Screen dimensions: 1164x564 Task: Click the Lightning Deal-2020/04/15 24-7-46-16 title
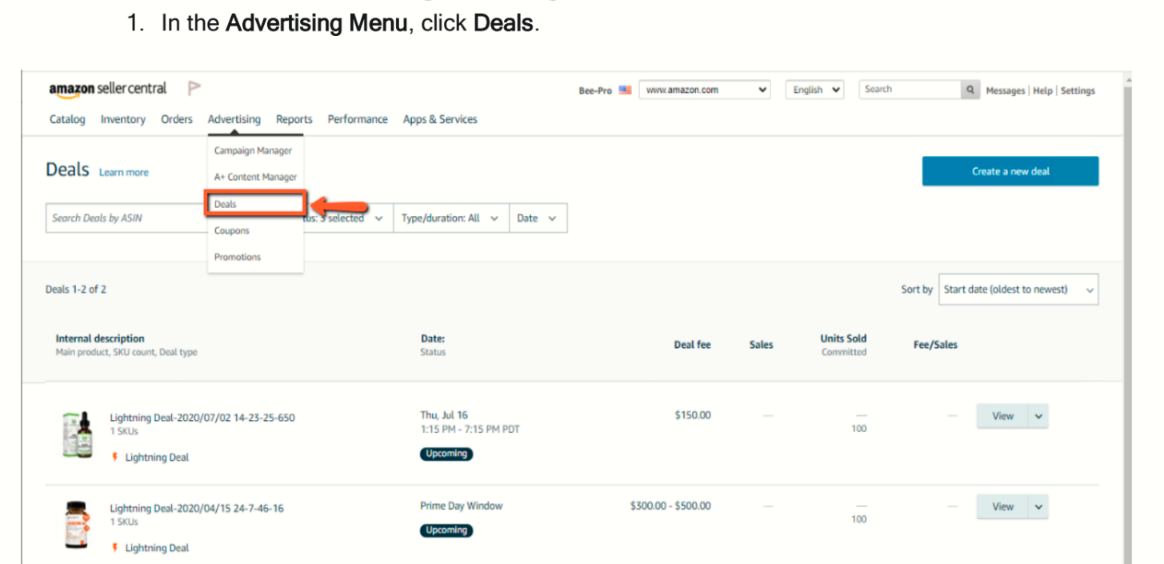pyautogui.click(x=197, y=508)
